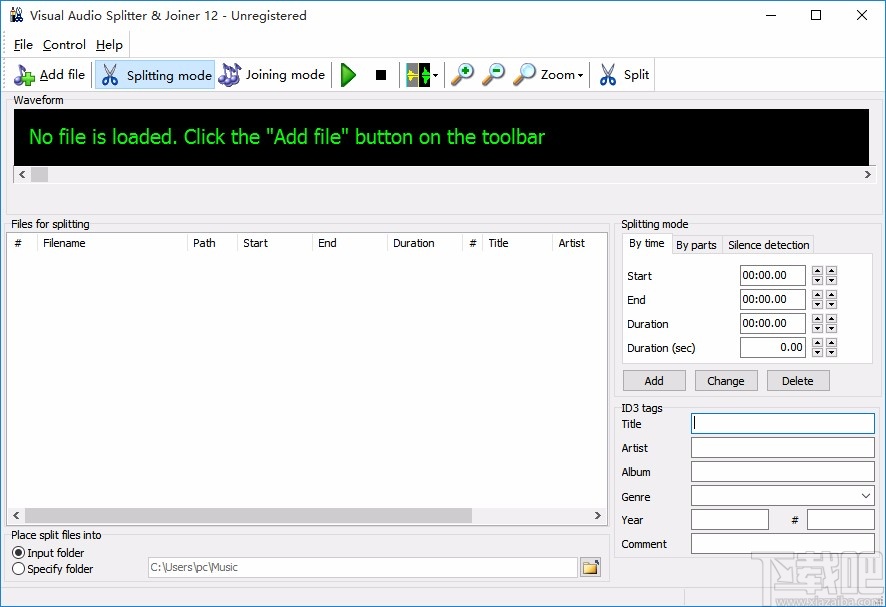Viewport: 886px width, 607px height.
Task: Click the Artist column header in file list
Action: click(579, 243)
